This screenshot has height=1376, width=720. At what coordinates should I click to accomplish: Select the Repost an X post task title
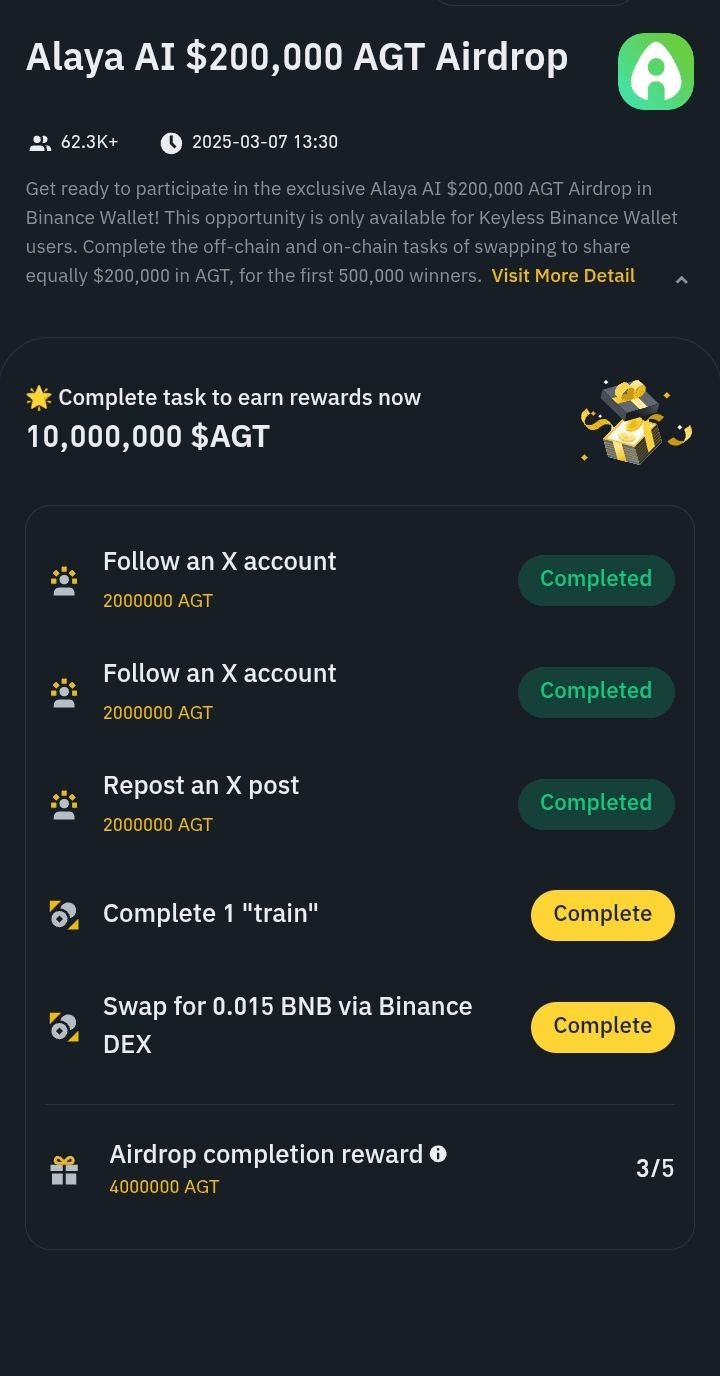pyautogui.click(x=201, y=786)
